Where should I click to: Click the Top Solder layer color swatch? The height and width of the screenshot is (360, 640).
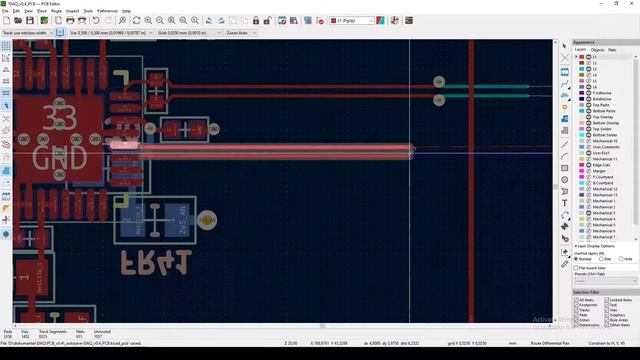coord(582,129)
